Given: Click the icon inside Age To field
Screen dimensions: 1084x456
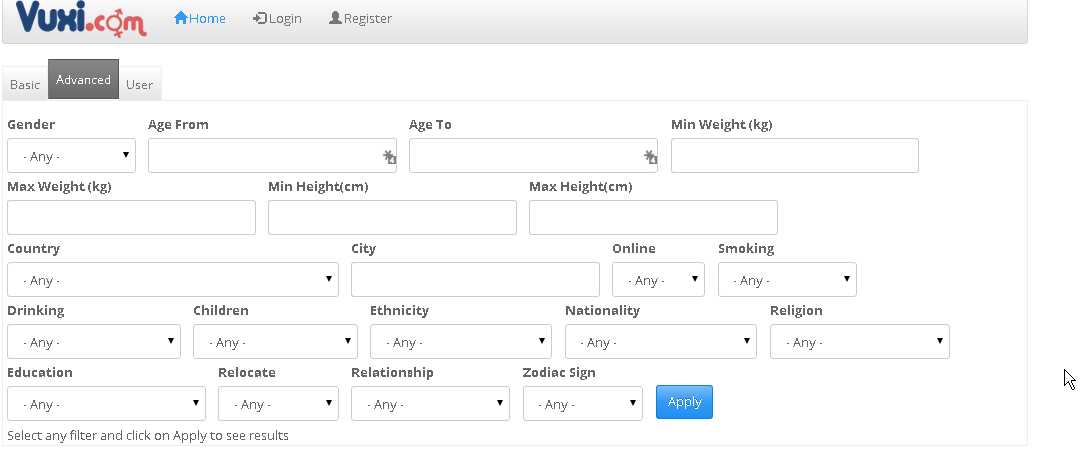Looking at the screenshot, I should pyautogui.click(x=650, y=157).
